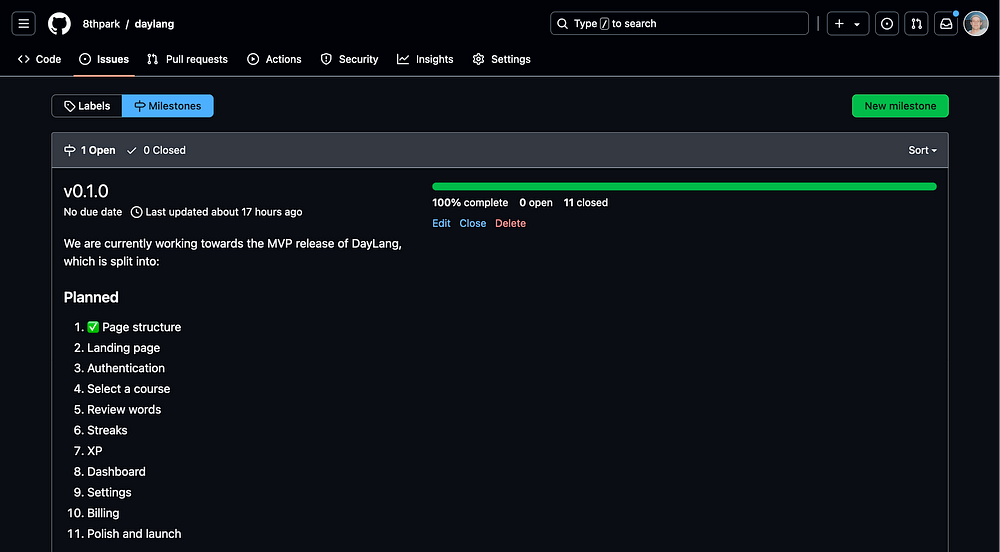Screen dimensions: 1000x552
Task: Click the 'Planned' heading
Action: coord(91,298)
